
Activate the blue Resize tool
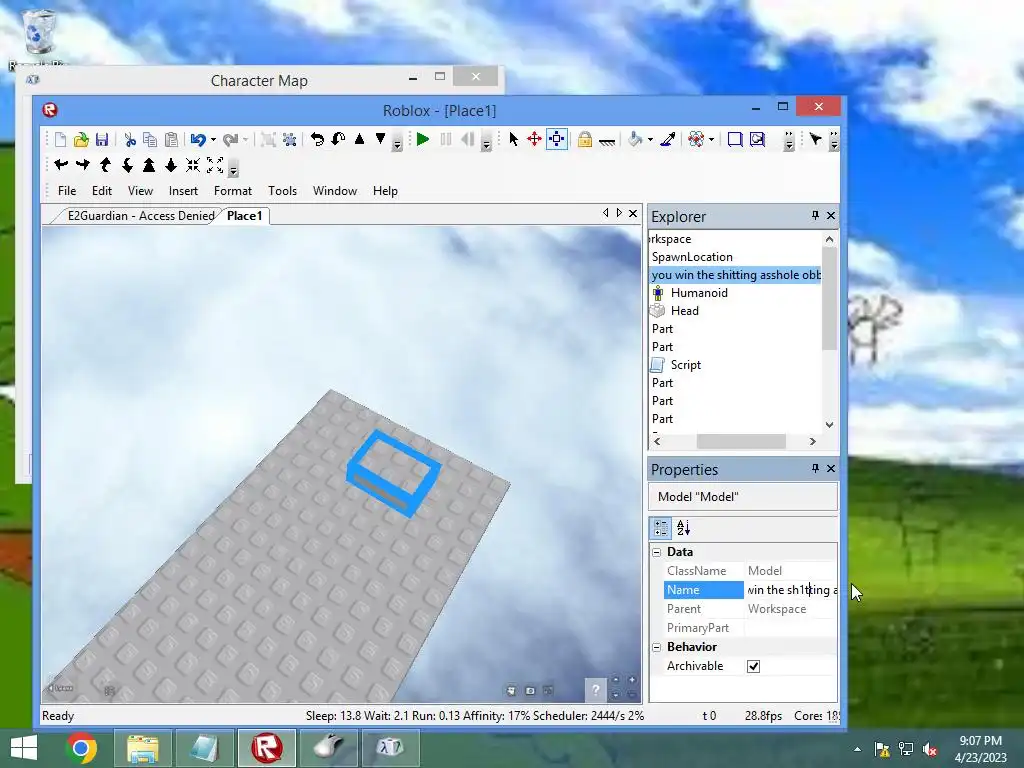[556, 139]
